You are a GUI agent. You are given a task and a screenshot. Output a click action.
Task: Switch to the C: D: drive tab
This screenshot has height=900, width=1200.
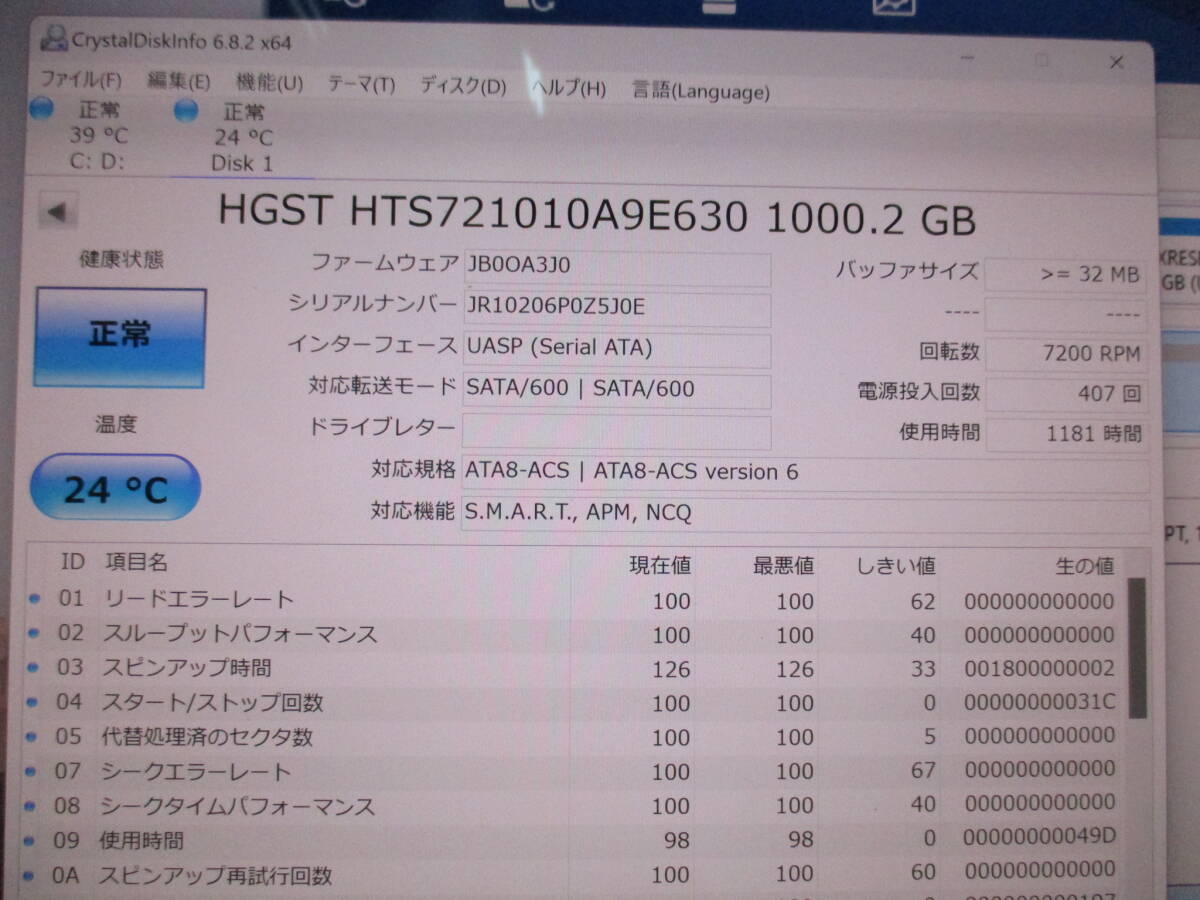(98, 135)
